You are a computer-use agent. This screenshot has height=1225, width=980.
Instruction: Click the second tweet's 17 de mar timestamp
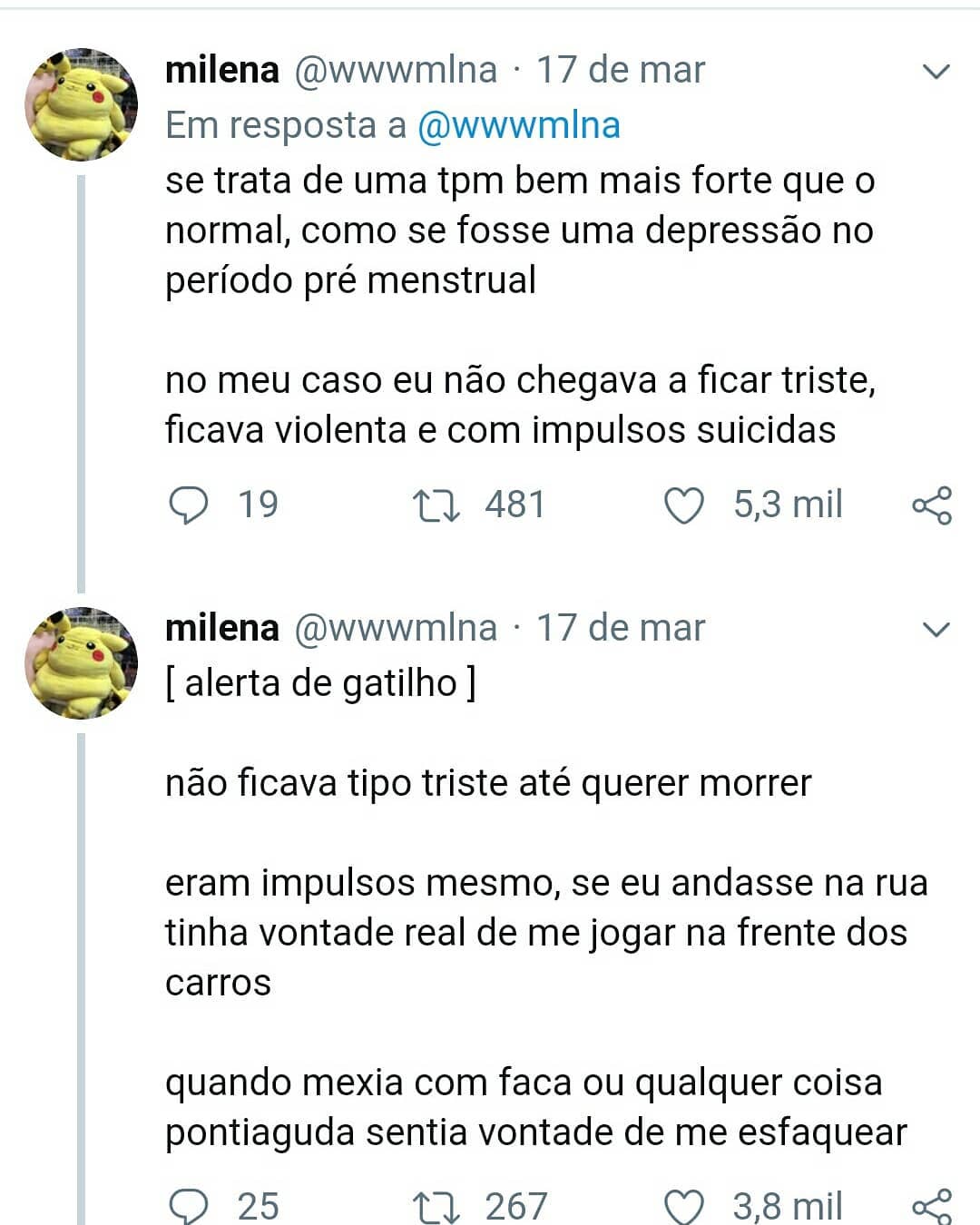click(621, 628)
